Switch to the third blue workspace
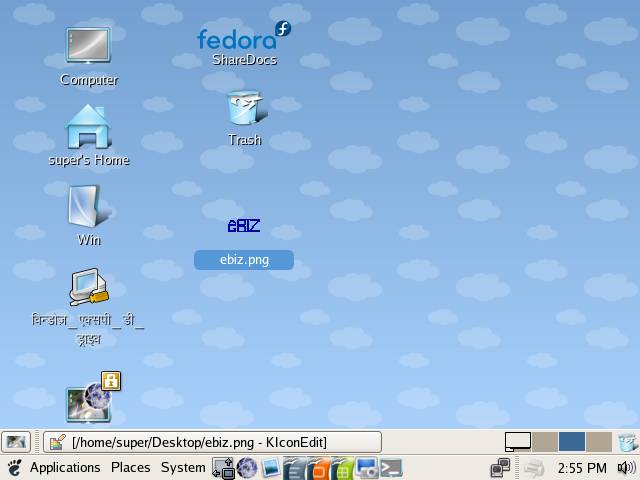Image resolution: width=640 pixels, height=480 pixels. pyautogui.click(x=571, y=442)
